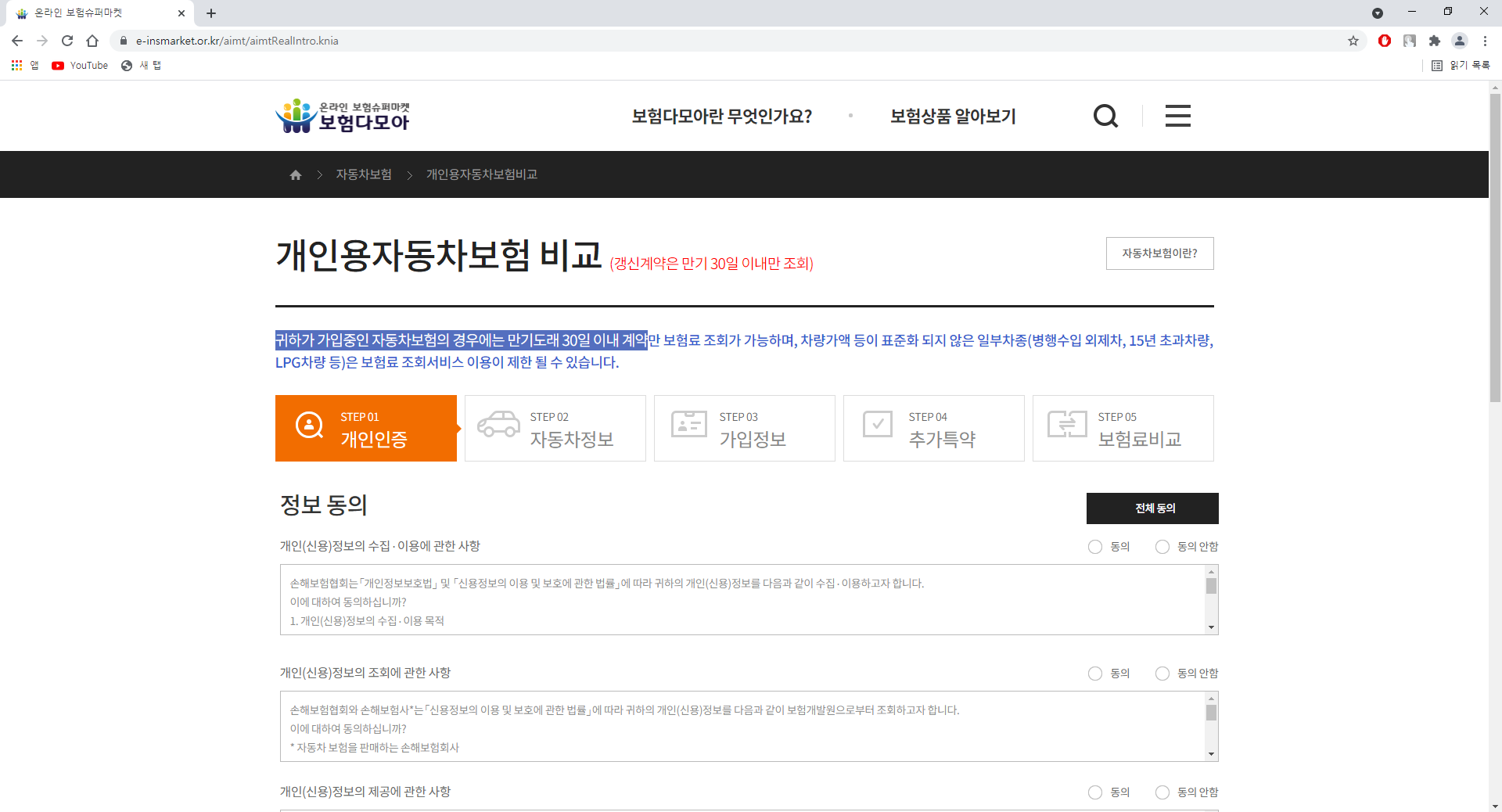Click the down arrow in the 조회 terms scrollbar
Viewport: 1502px width, 812px height.
coord(1211,754)
